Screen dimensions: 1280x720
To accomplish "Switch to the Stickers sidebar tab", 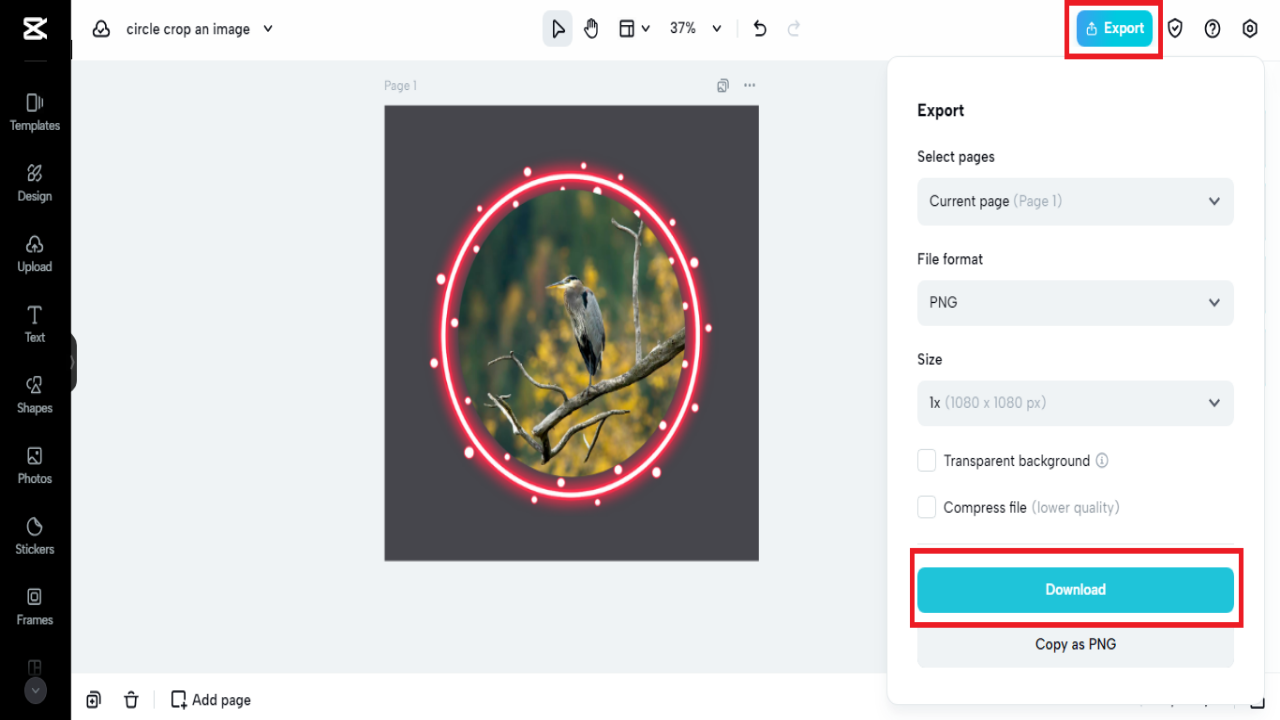I will [x=35, y=535].
